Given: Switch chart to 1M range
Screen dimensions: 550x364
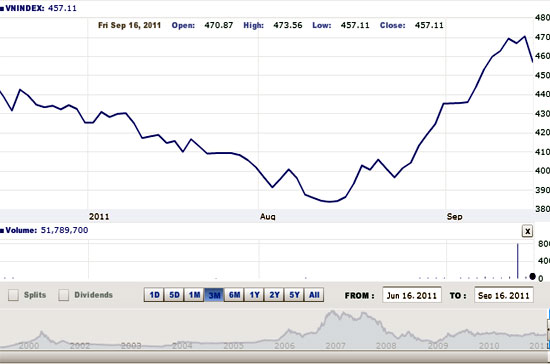Looking at the screenshot, I should 194,295.
